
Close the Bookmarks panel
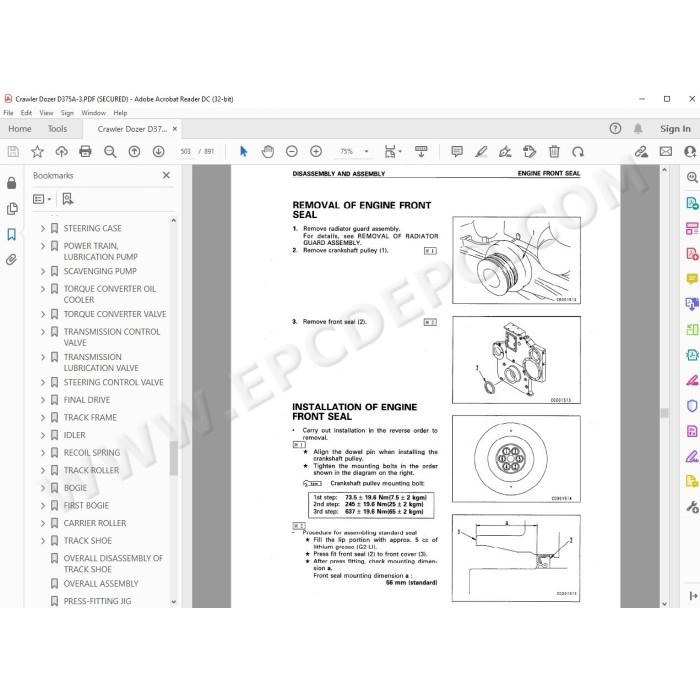click(166, 175)
